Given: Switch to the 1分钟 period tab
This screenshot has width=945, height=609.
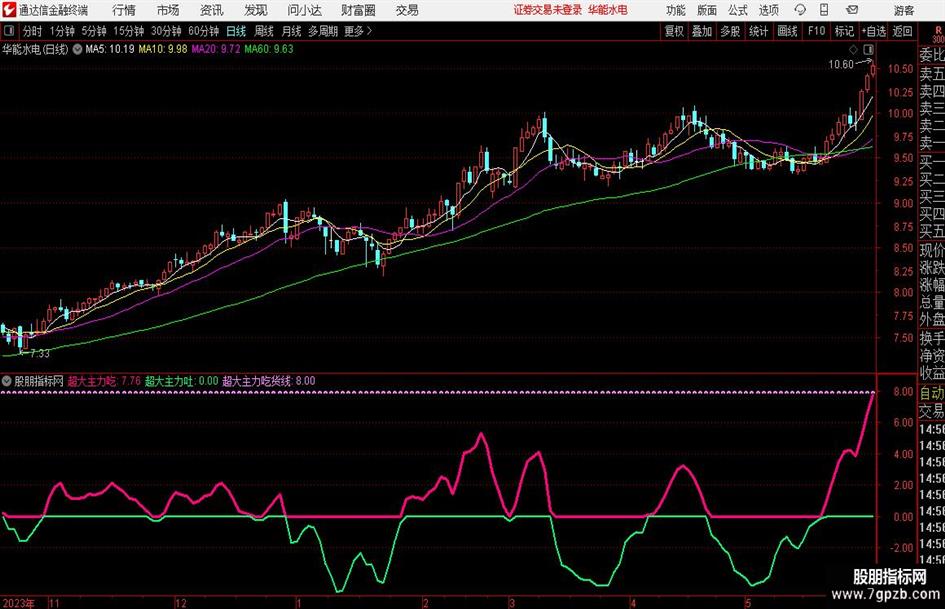Looking at the screenshot, I should pyautogui.click(x=62, y=31).
